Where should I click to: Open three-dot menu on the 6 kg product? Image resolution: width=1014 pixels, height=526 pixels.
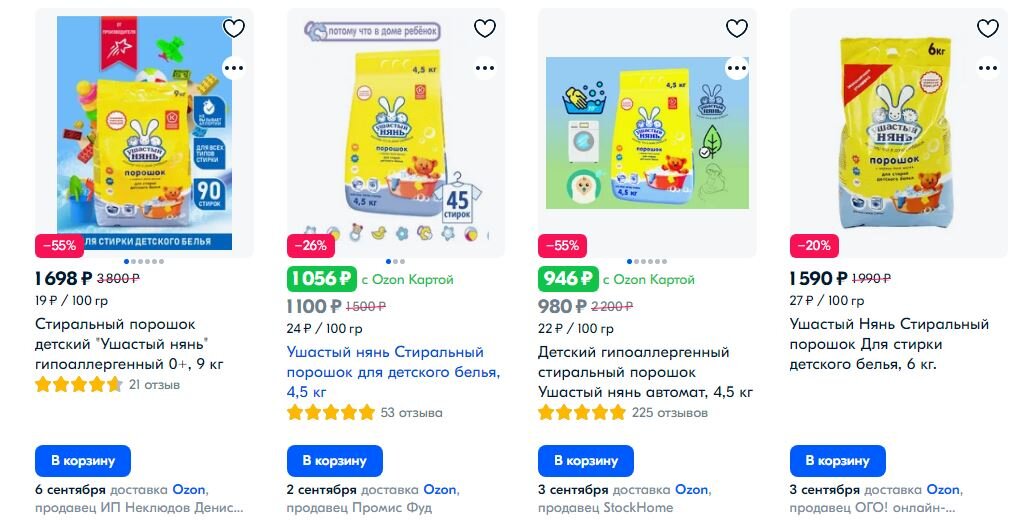[x=987, y=68]
